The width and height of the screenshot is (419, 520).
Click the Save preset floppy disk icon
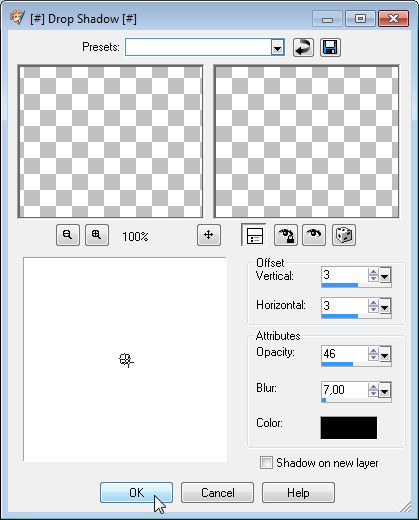(330, 47)
